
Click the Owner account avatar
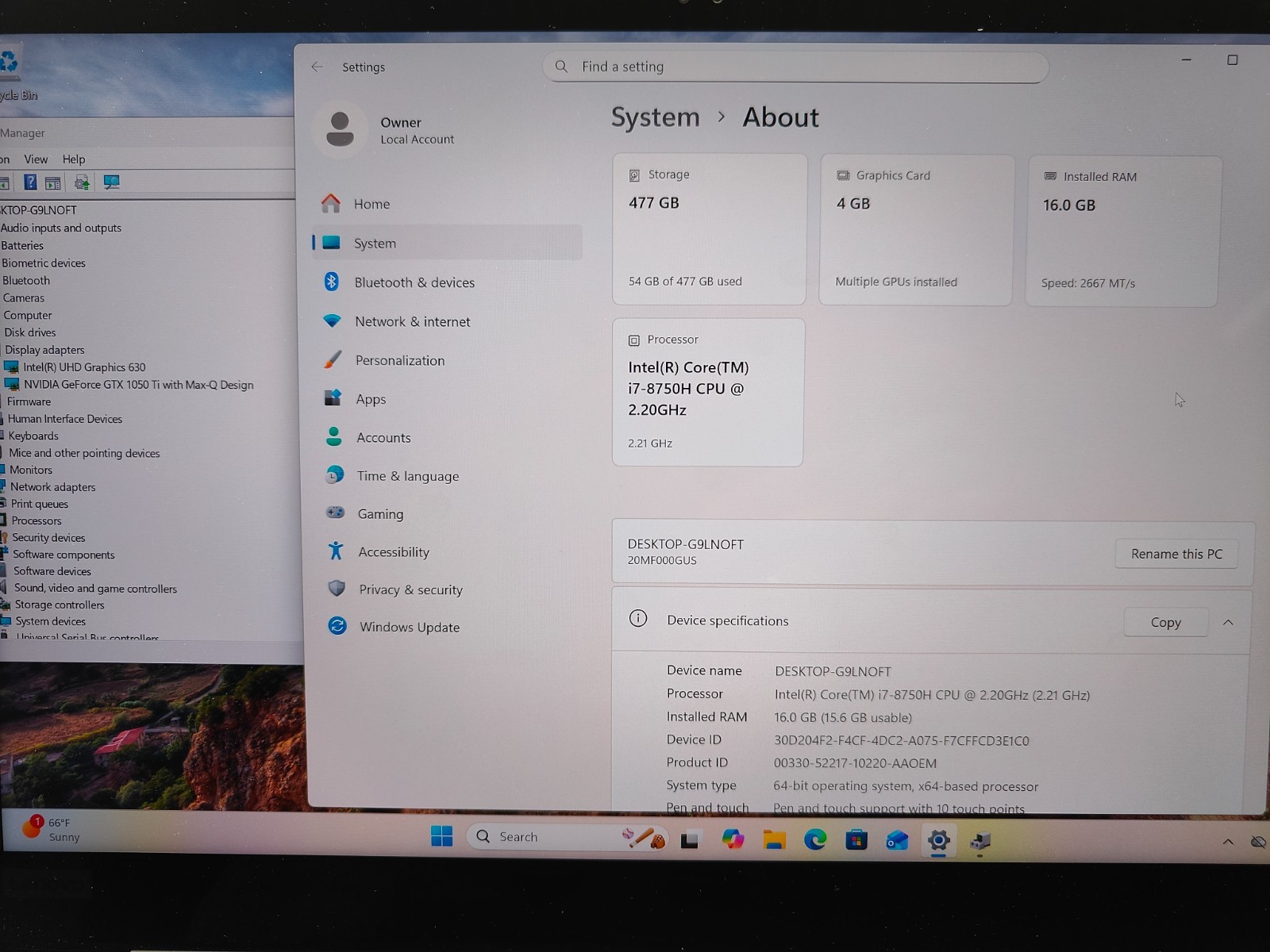340,129
